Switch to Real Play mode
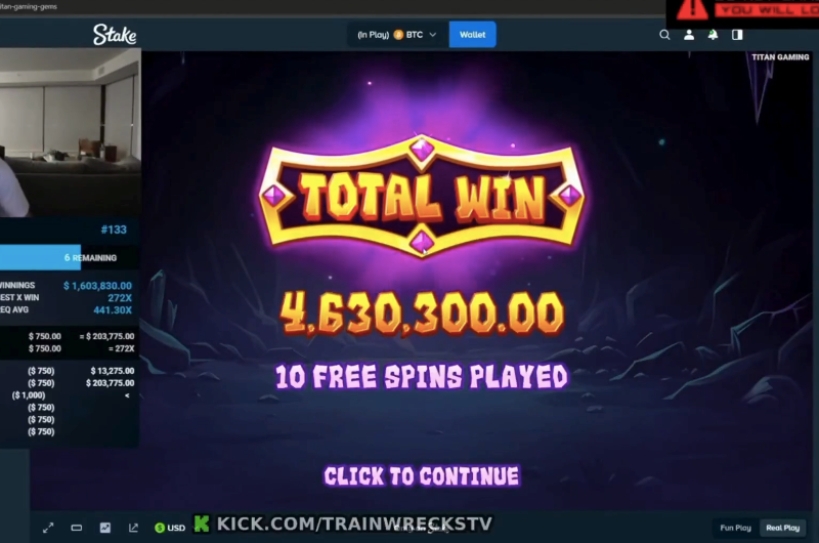Screen dimensions: 819x543 tap(782, 528)
